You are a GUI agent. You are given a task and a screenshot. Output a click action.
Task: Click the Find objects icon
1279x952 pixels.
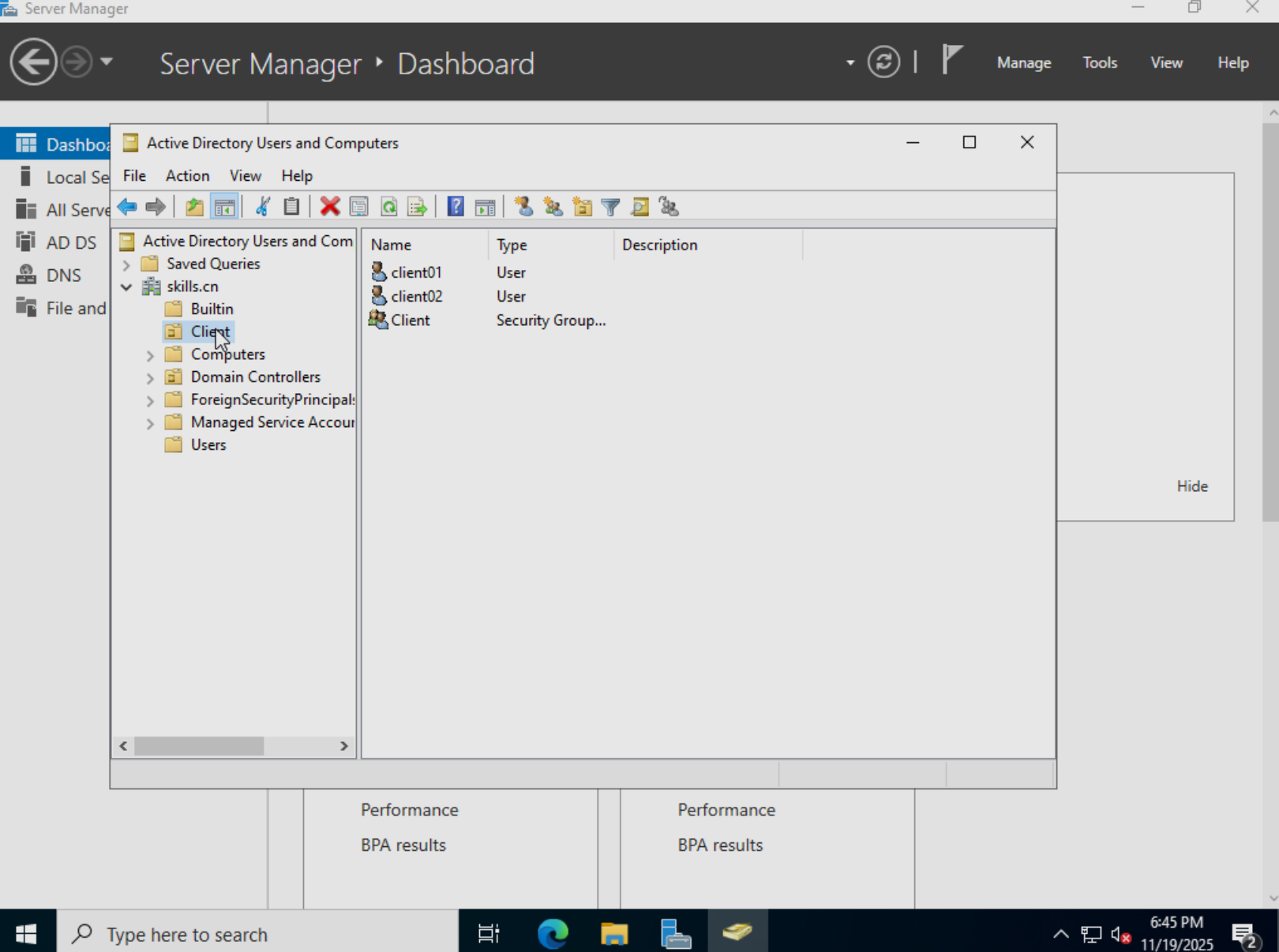[x=640, y=207]
